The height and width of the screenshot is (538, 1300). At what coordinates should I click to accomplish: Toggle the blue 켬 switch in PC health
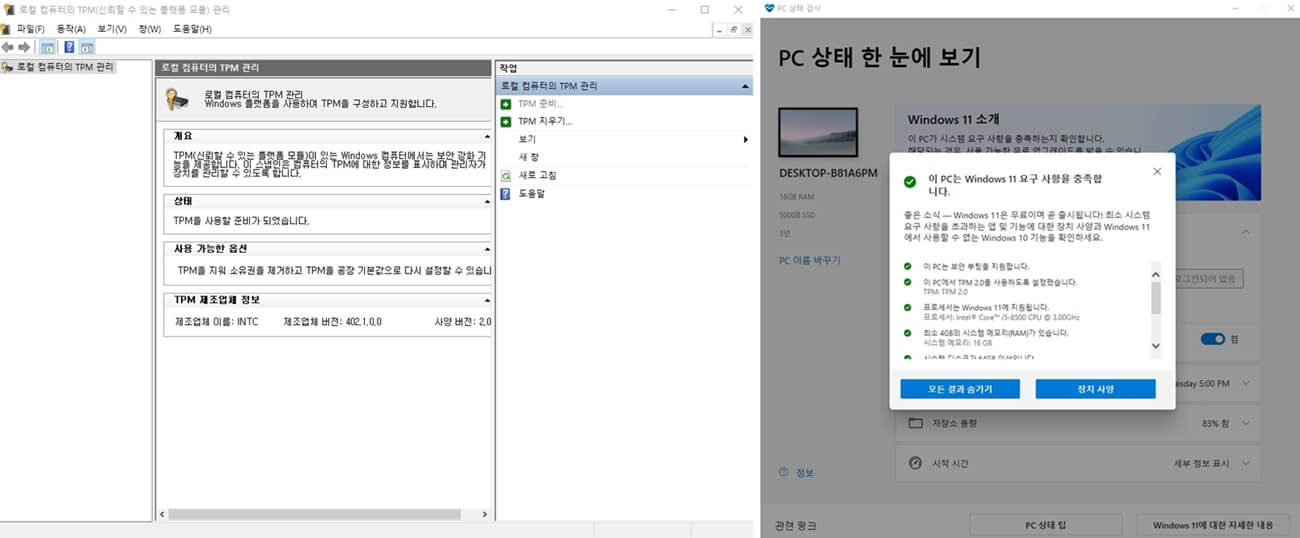tap(1213, 339)
